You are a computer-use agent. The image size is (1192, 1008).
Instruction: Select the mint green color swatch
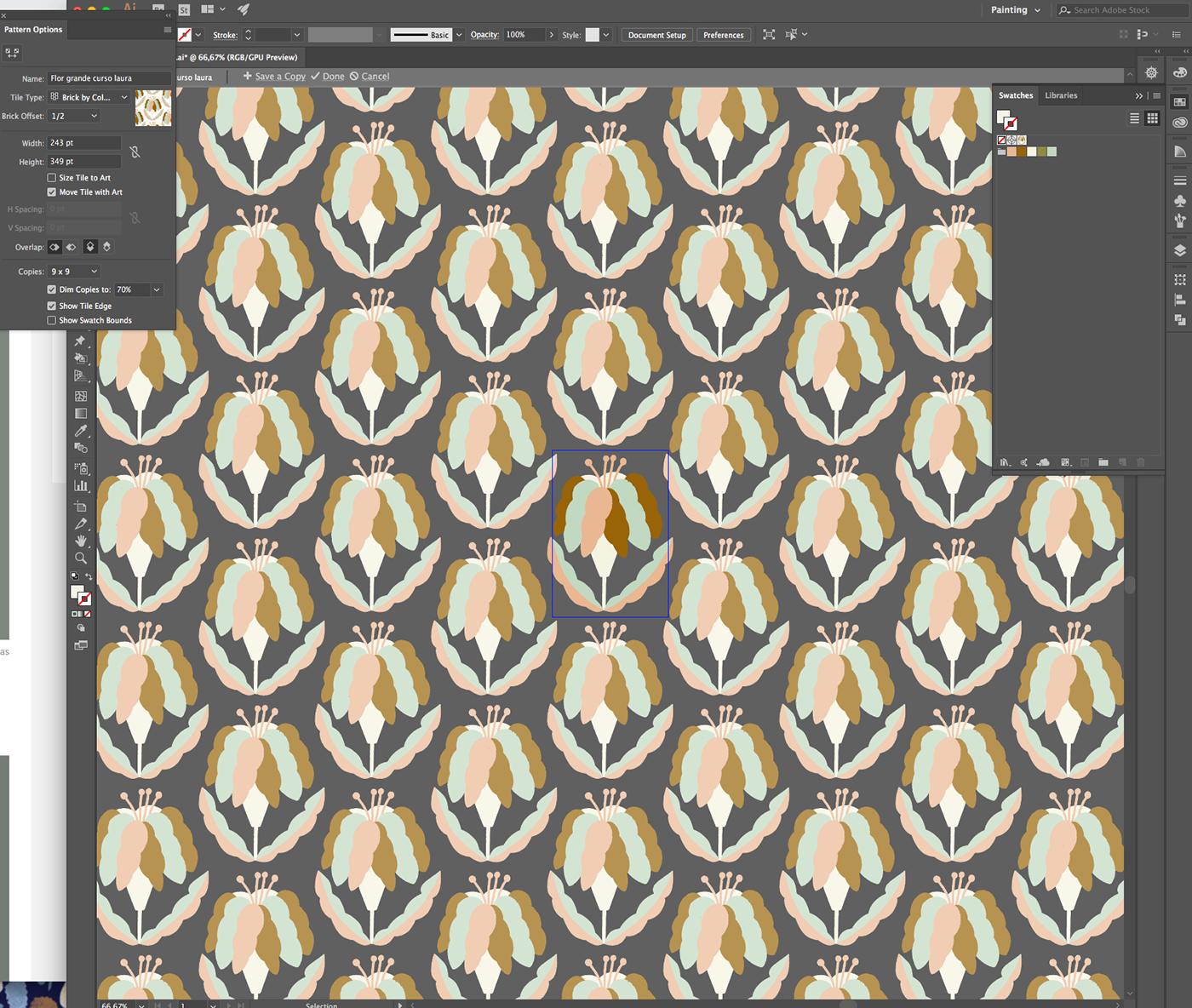coord(1052,152)
